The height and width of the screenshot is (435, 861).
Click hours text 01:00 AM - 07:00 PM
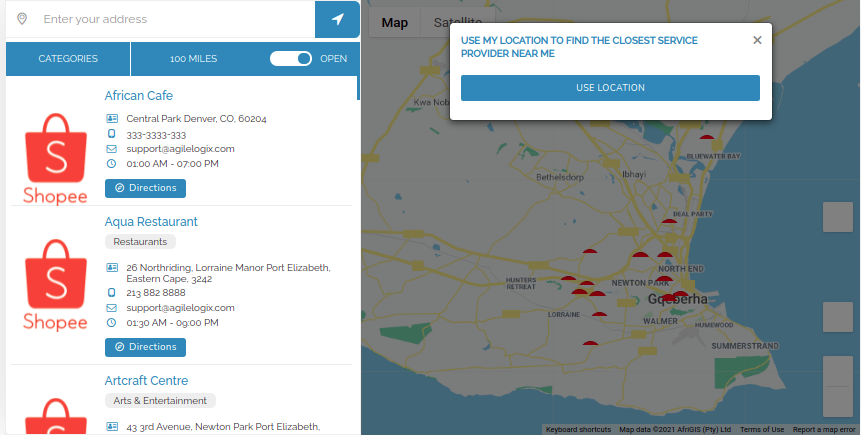(x=172, y=164)
